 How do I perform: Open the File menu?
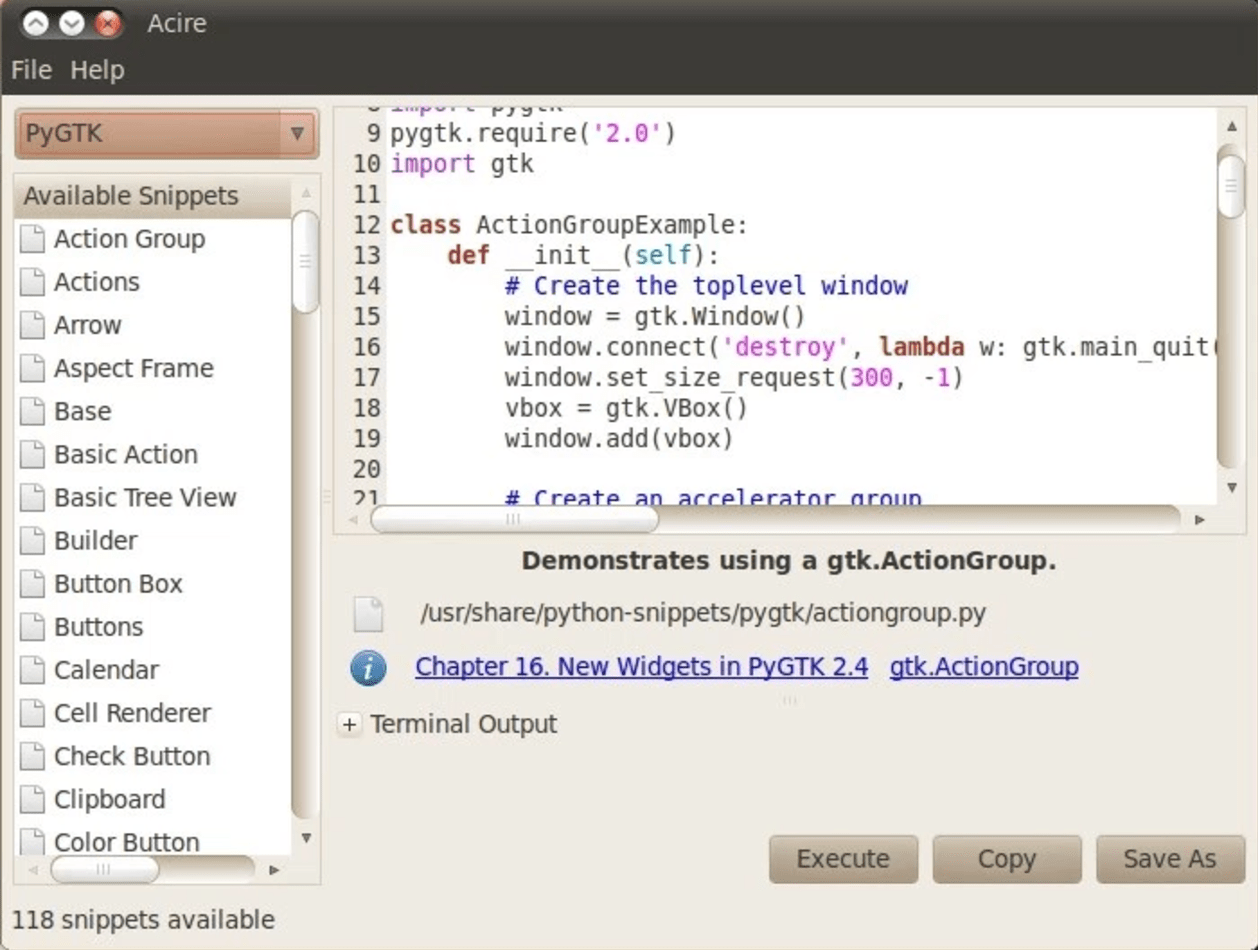[31, 70]
